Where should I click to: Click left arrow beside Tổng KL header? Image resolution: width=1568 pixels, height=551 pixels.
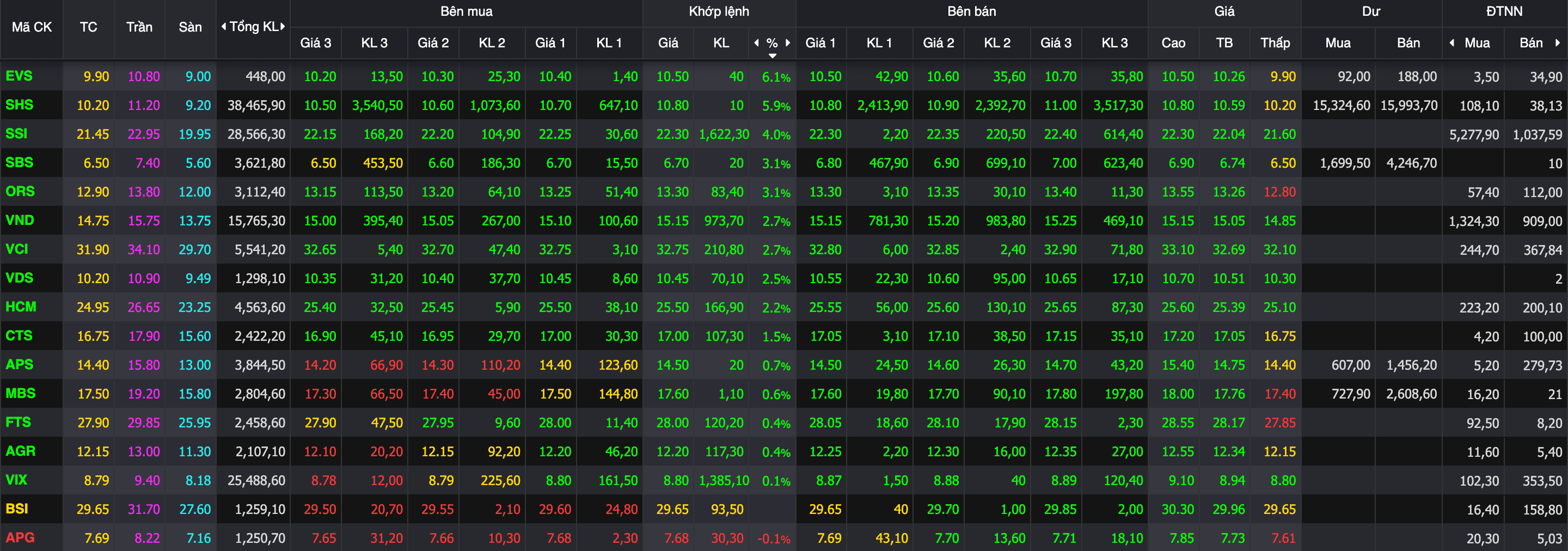223,26
